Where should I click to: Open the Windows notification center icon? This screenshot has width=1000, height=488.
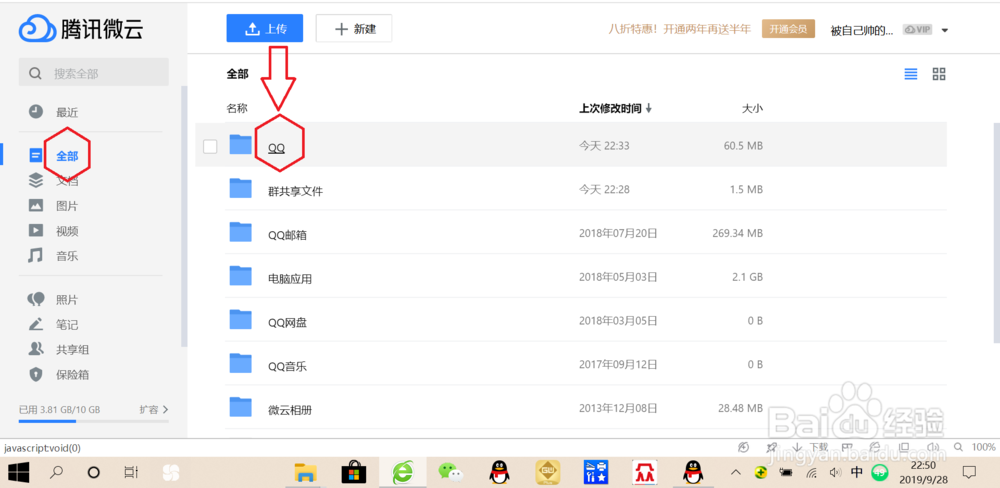tap(969, 473)
